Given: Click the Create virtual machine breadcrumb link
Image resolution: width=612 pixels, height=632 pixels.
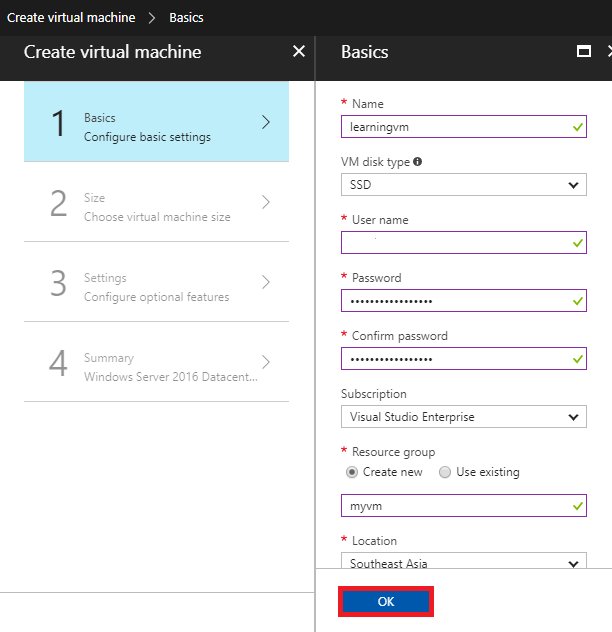Looking at the screenshot, I should click(71, 18).
